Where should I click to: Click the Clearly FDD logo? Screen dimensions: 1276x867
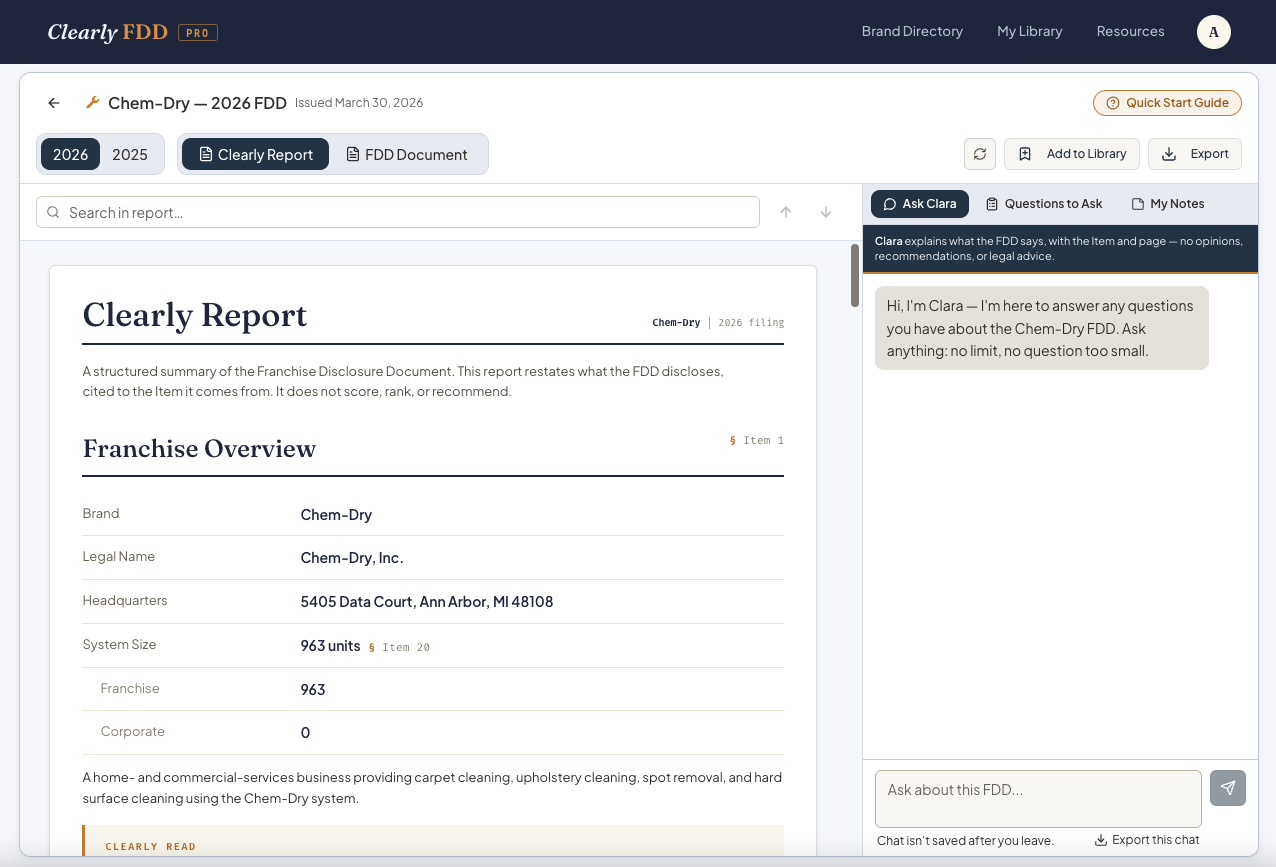coord(109,32)
